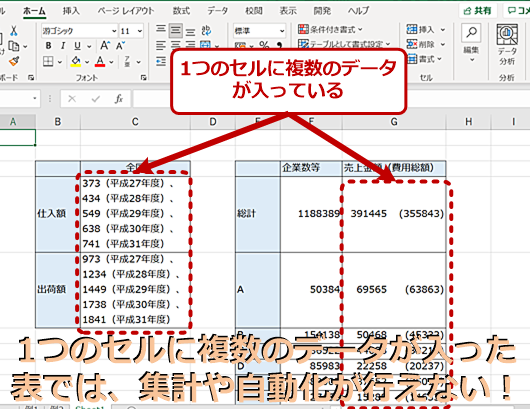This screenshot has width=530, height=409.
Task: Open the ページ レイアウト tab
Action: [x=126, y=11]
